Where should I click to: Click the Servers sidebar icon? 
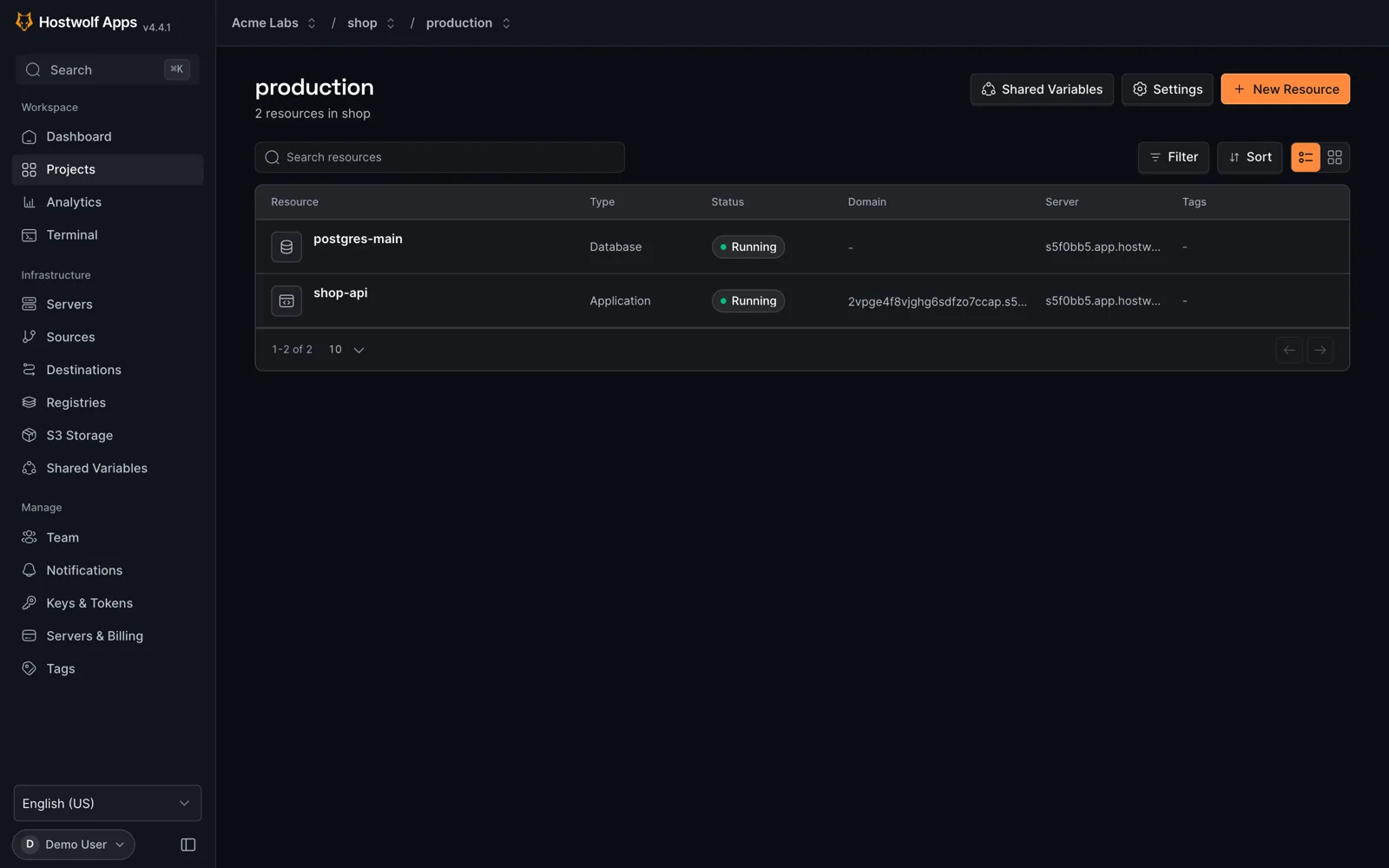(30, 305)
